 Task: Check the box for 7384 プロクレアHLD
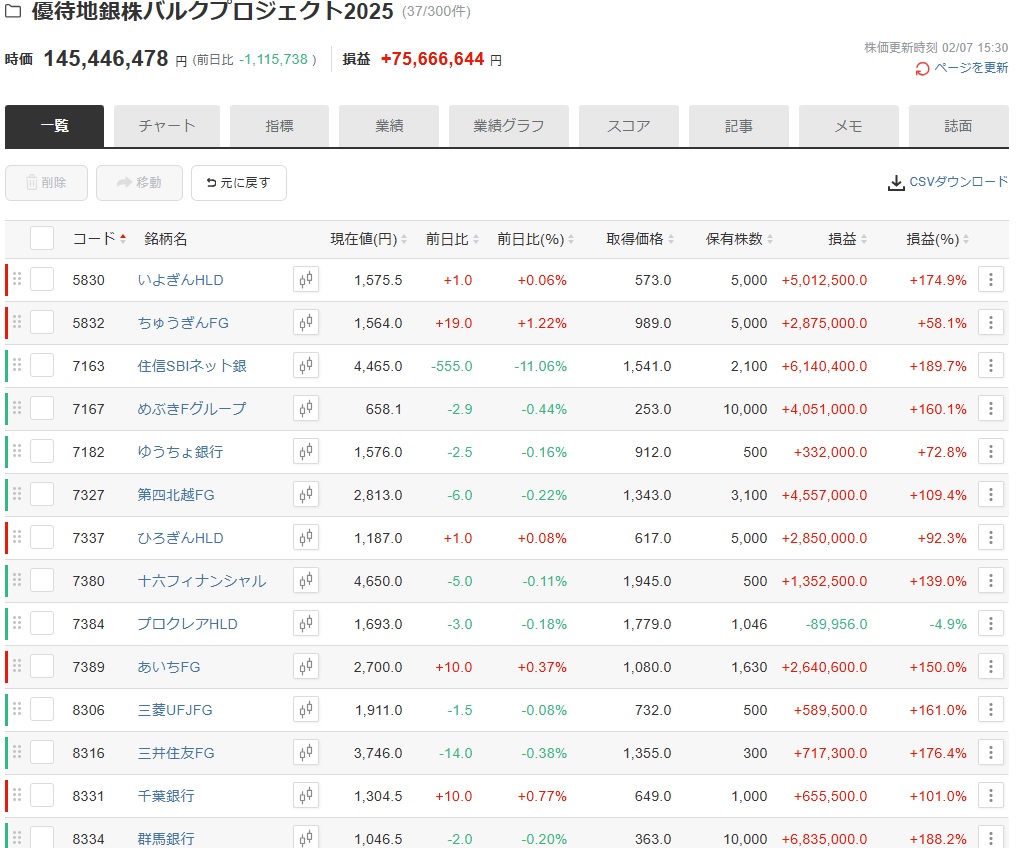point(42,624)
